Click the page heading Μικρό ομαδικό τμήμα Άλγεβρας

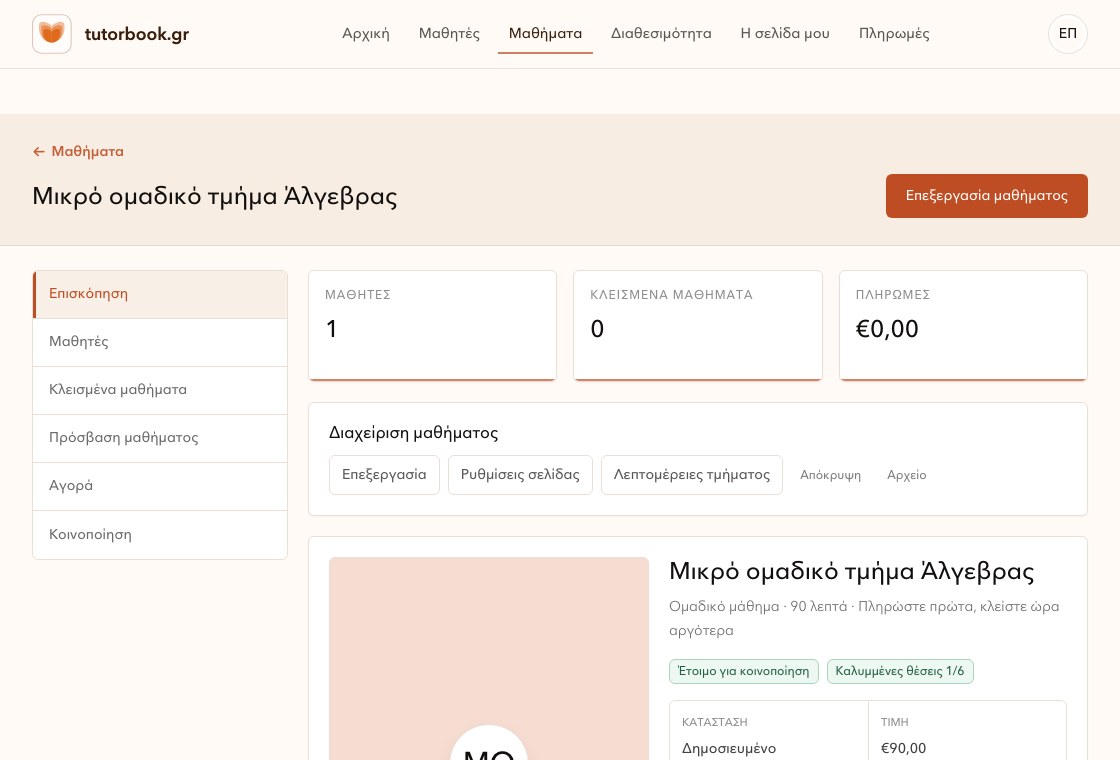point(214,196)
